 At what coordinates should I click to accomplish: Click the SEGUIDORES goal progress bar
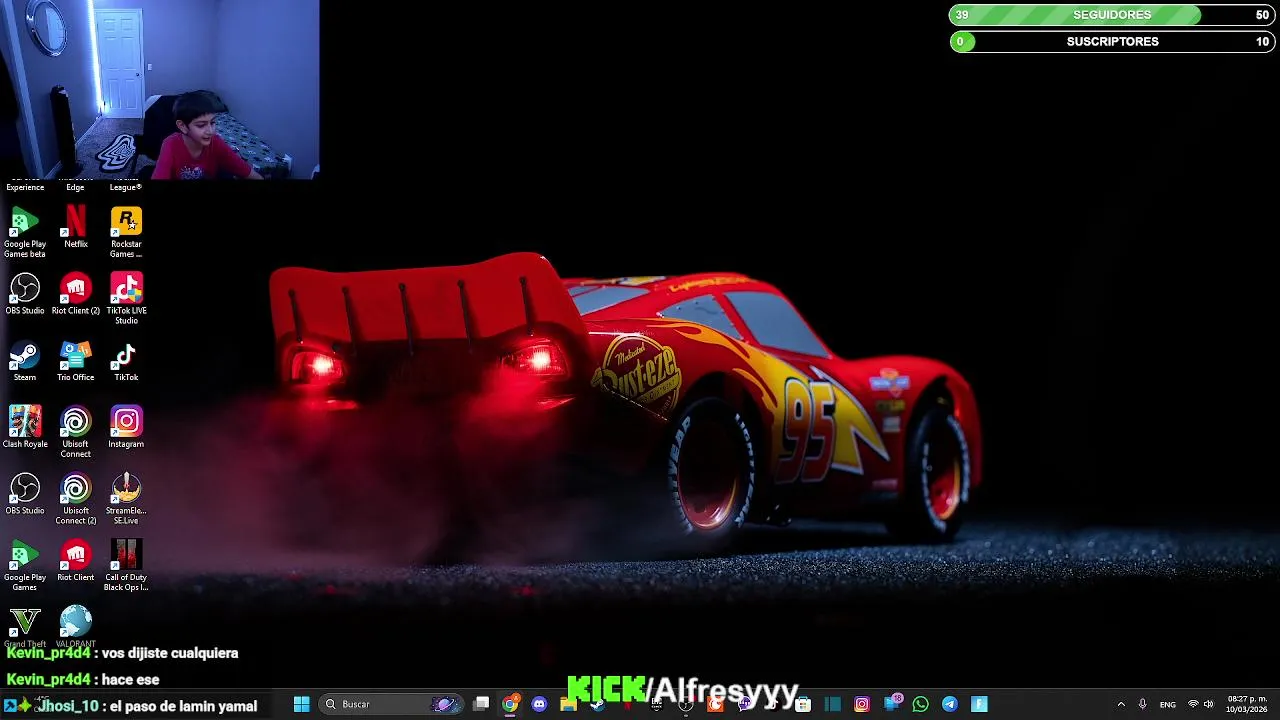point(1112,15)
